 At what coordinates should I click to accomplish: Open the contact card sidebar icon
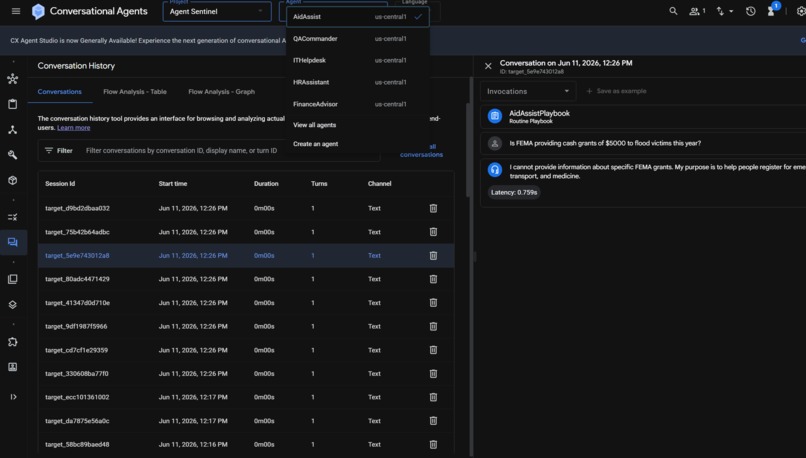click(13, 367)
